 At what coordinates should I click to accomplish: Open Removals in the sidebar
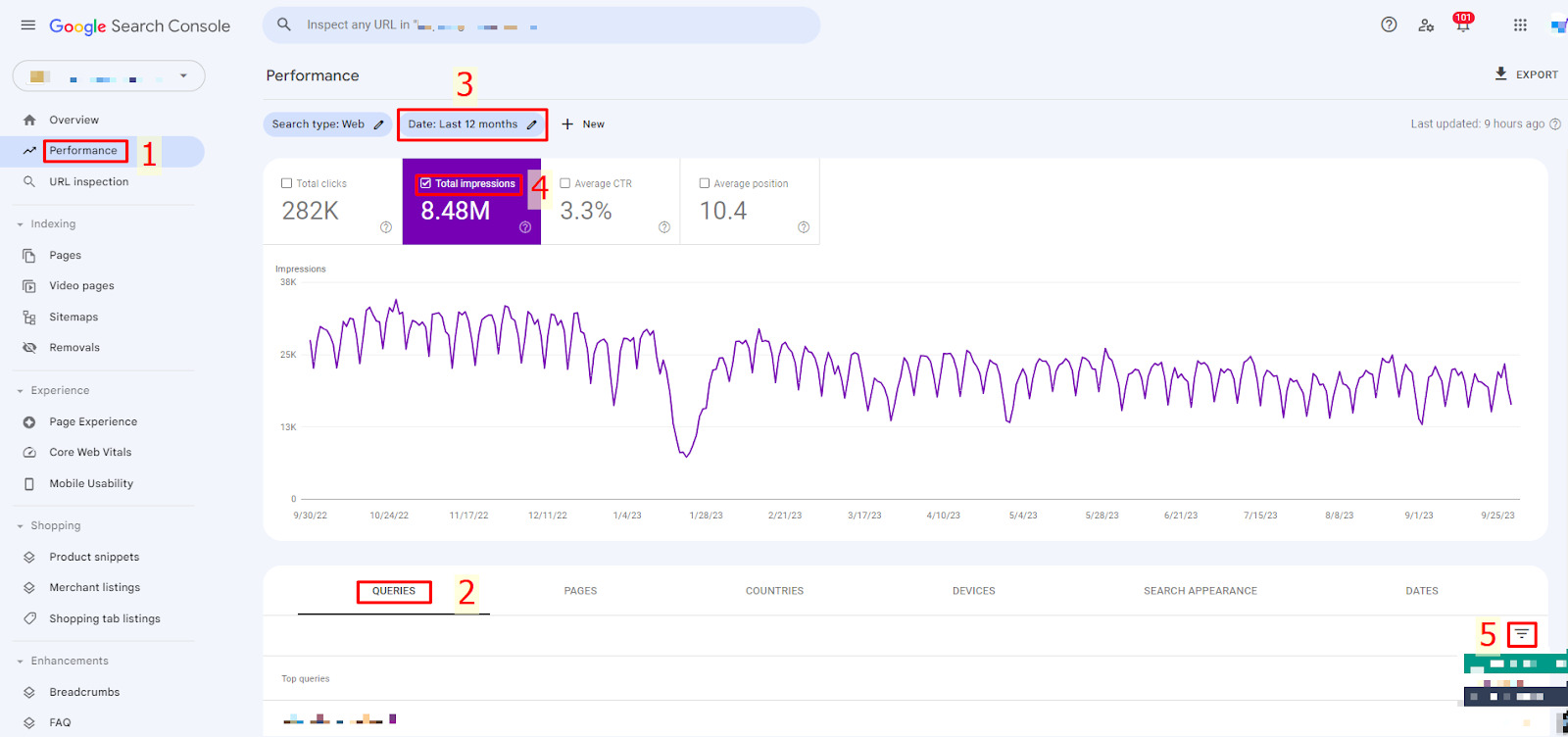[74, 348]
